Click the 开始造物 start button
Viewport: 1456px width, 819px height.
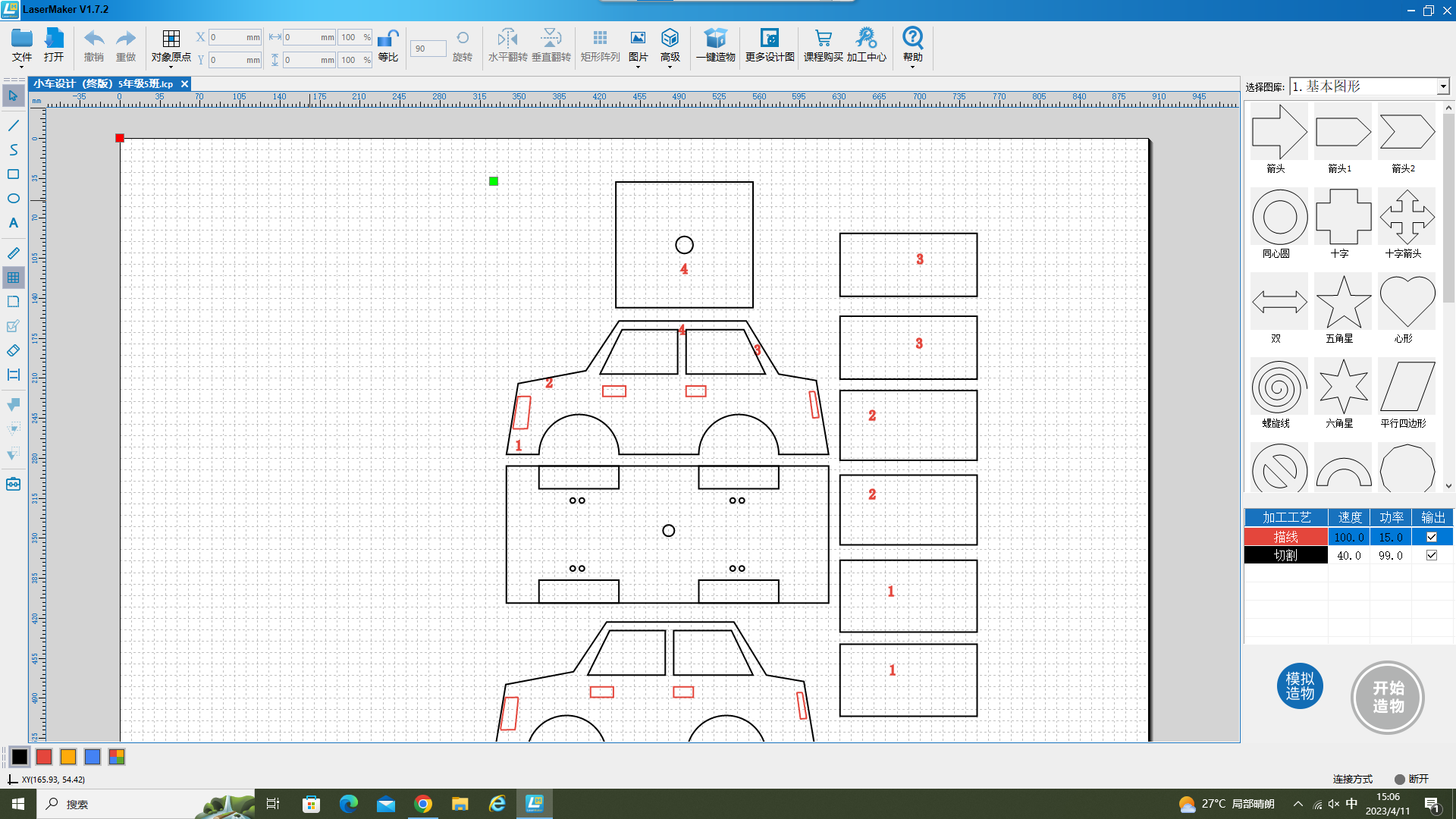pyautogui.click(x=1388, y=697)
